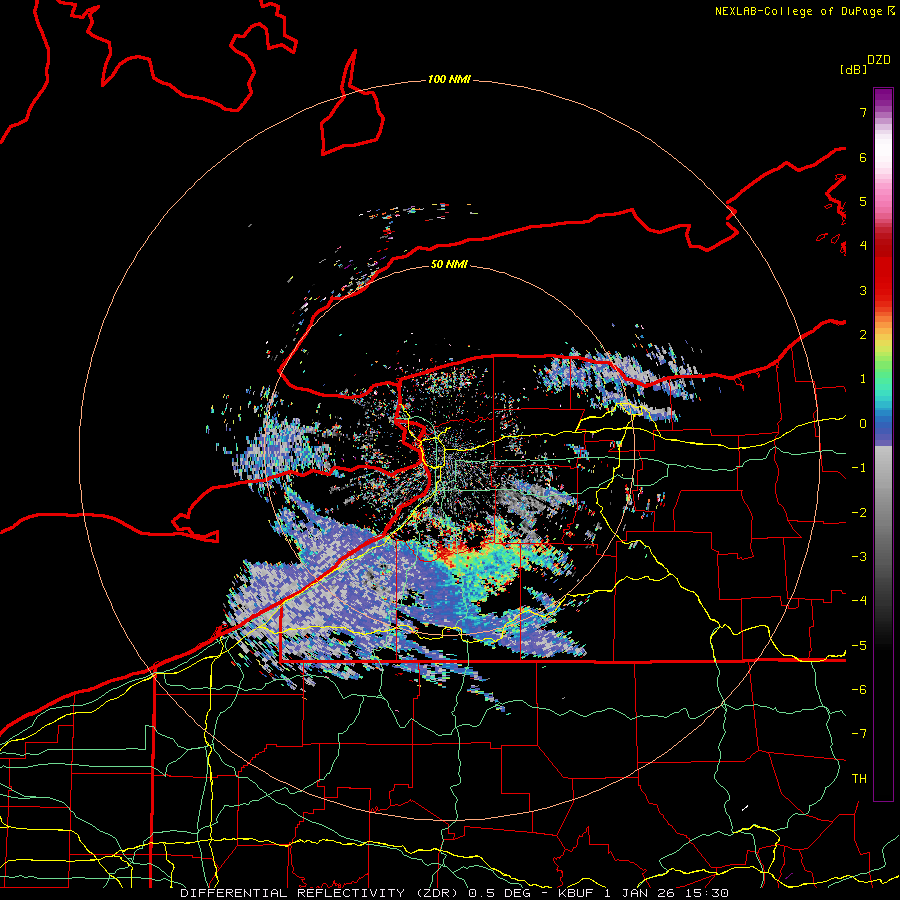The width and height of the screenshot is (900, 900).
Task: Click the 100 NMI range ring label
Action: click(x=449, y=79)
